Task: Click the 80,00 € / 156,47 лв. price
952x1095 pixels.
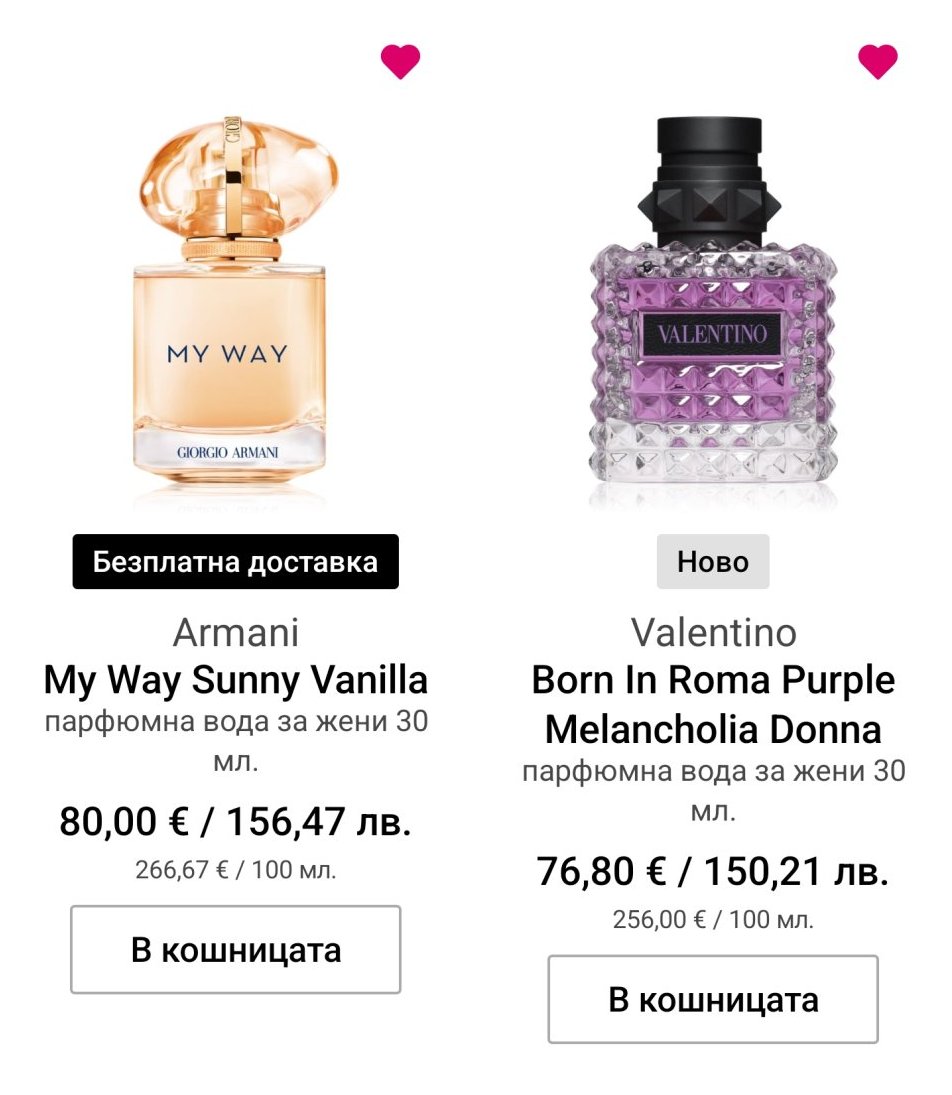Action: [236, 822]
